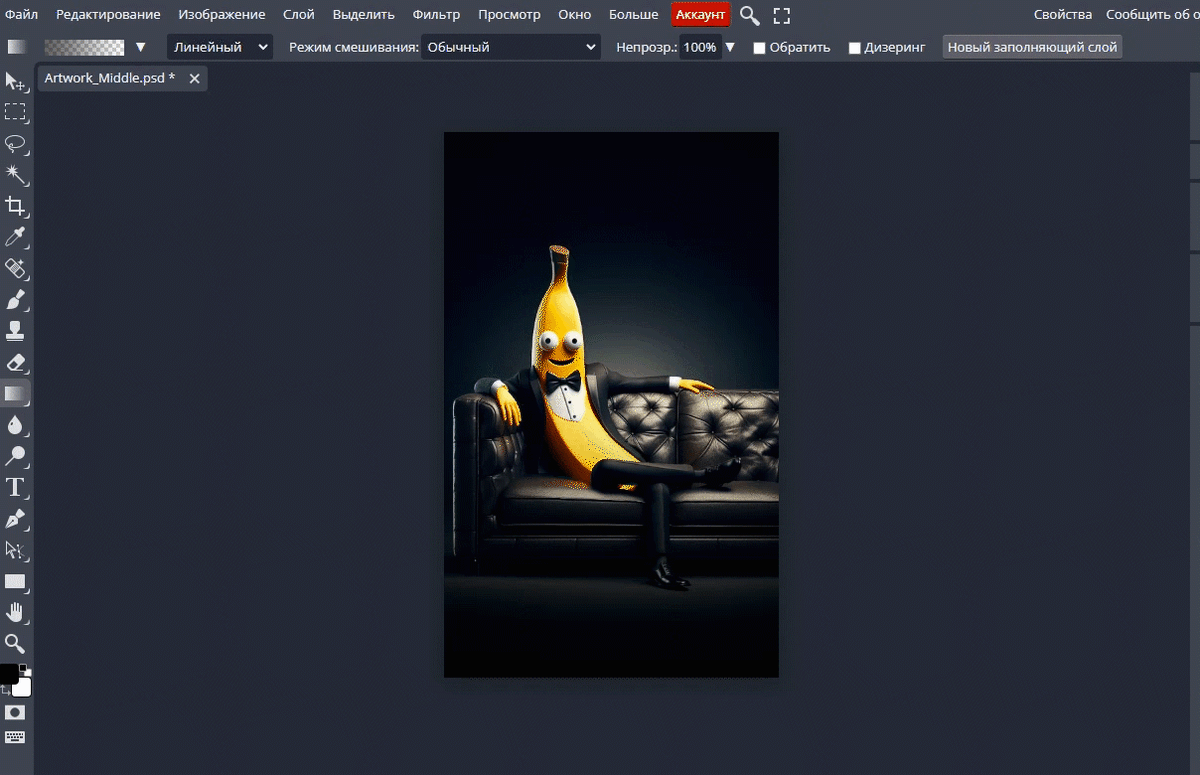This screenshot has height=775, width=1200.
Task: Select the Magic Wand tool
Action: pyautogui.click(x=15, y=175)
